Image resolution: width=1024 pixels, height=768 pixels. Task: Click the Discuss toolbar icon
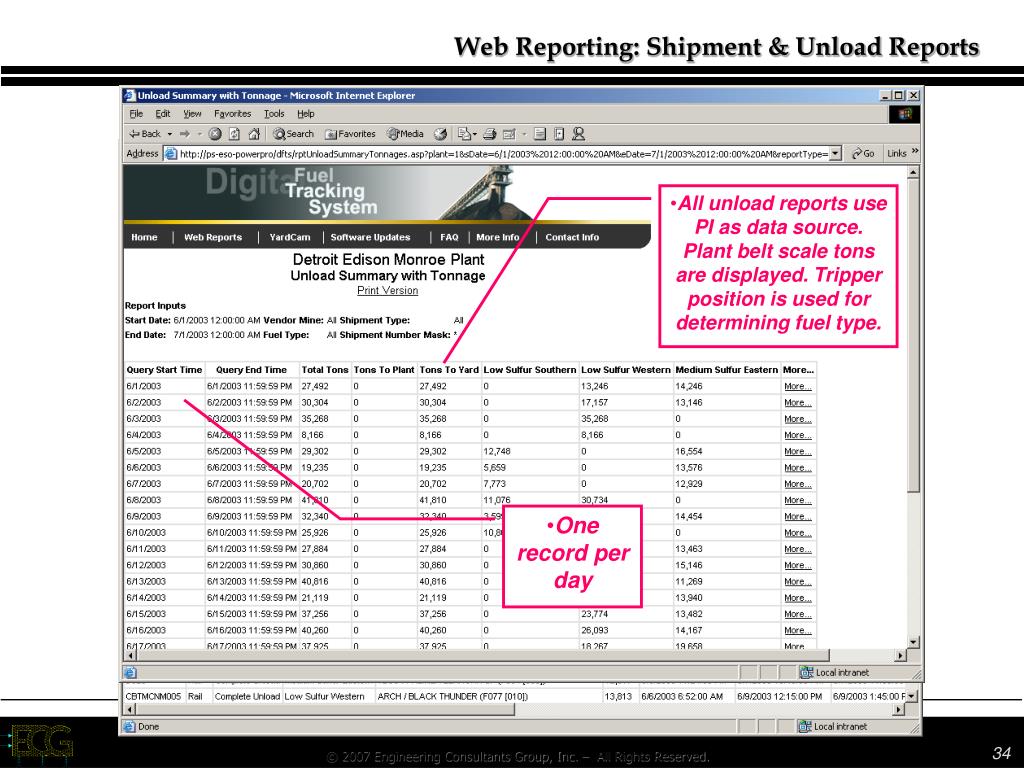540,134
